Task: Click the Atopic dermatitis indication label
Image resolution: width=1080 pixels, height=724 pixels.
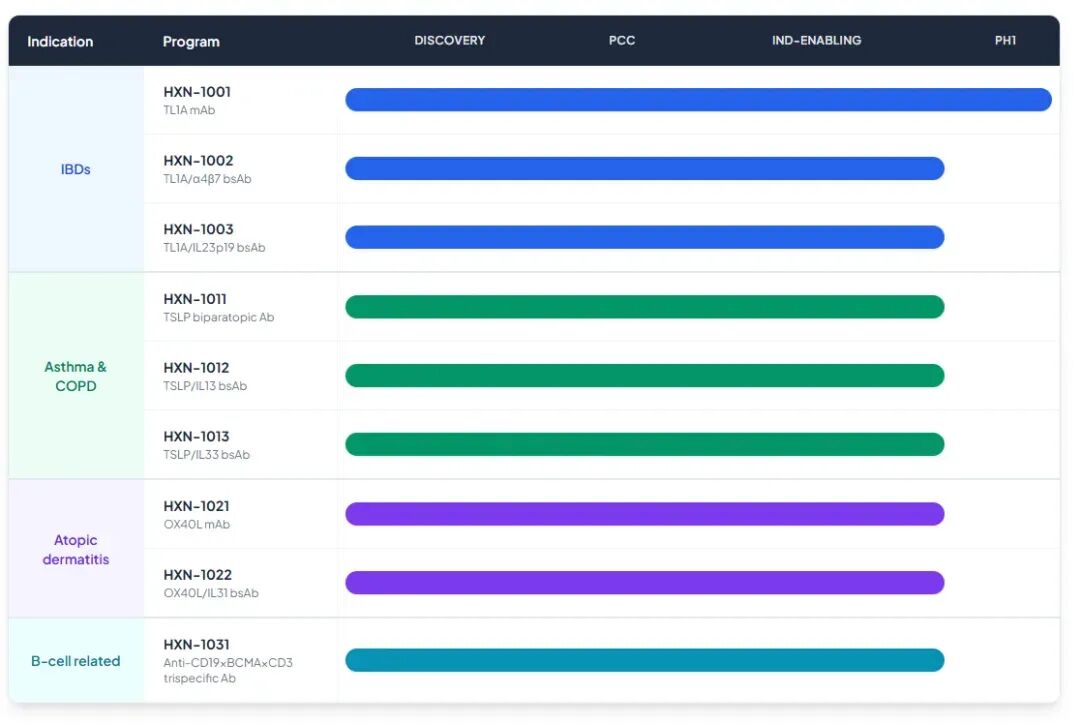Action: point(76,549)
